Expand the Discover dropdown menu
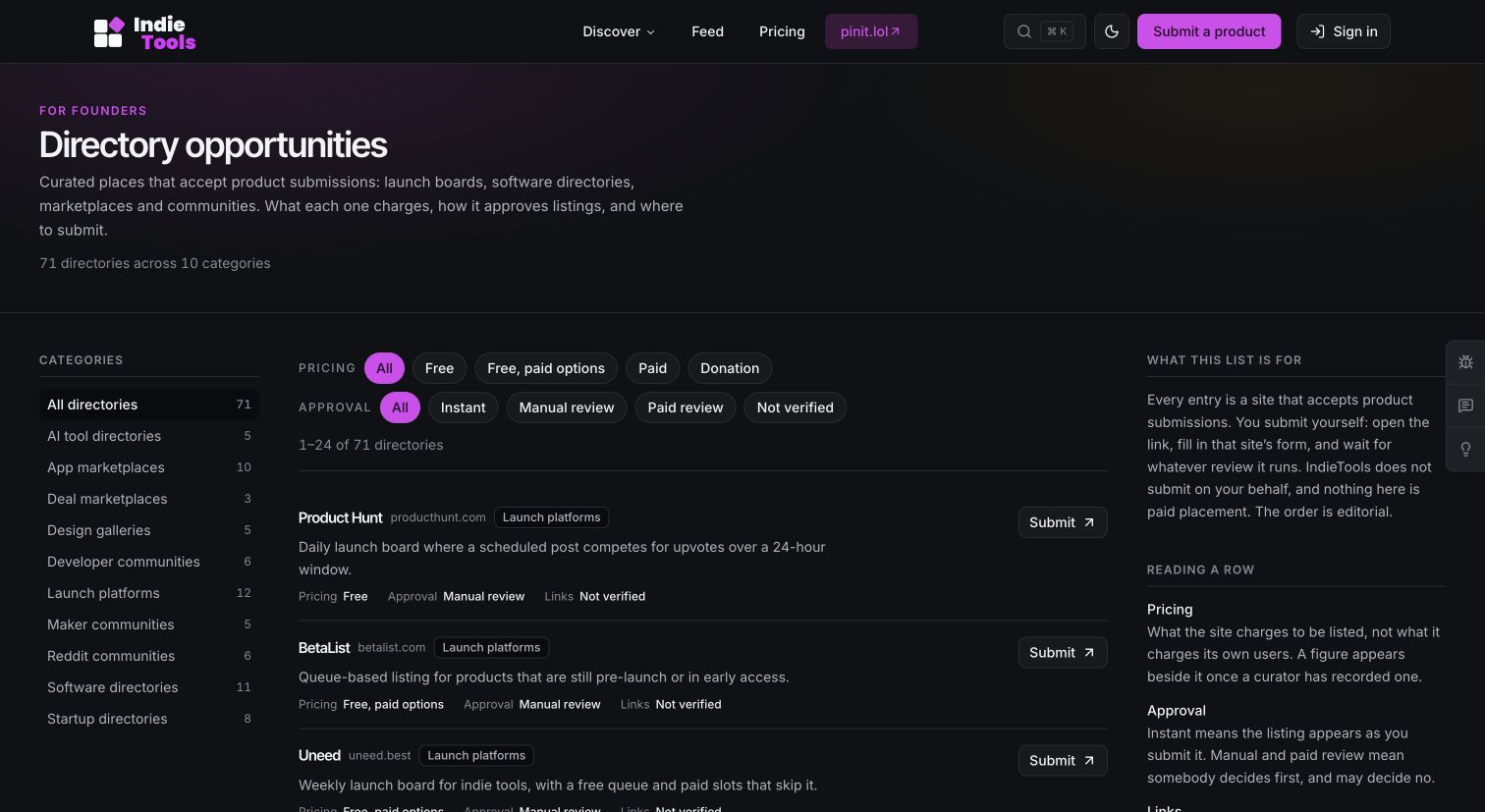1485x812 pixels. point(619,31)
